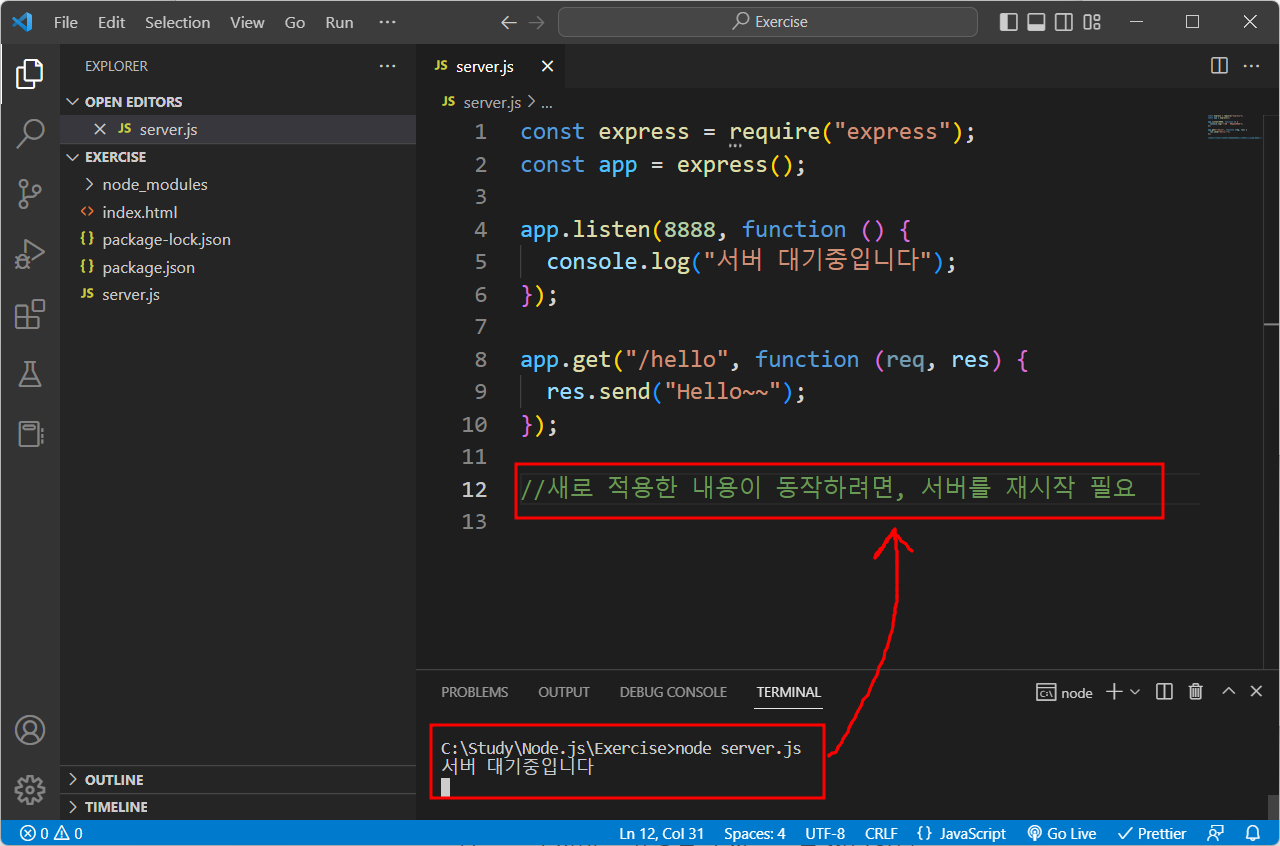Open the Customize Layout icon

pos(1092,22)
